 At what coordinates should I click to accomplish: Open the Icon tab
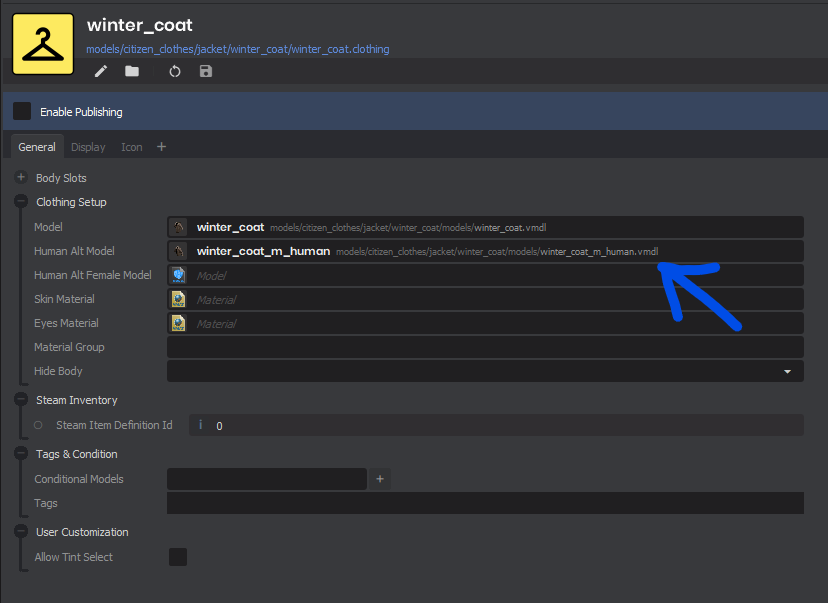[x=132, y=147]
